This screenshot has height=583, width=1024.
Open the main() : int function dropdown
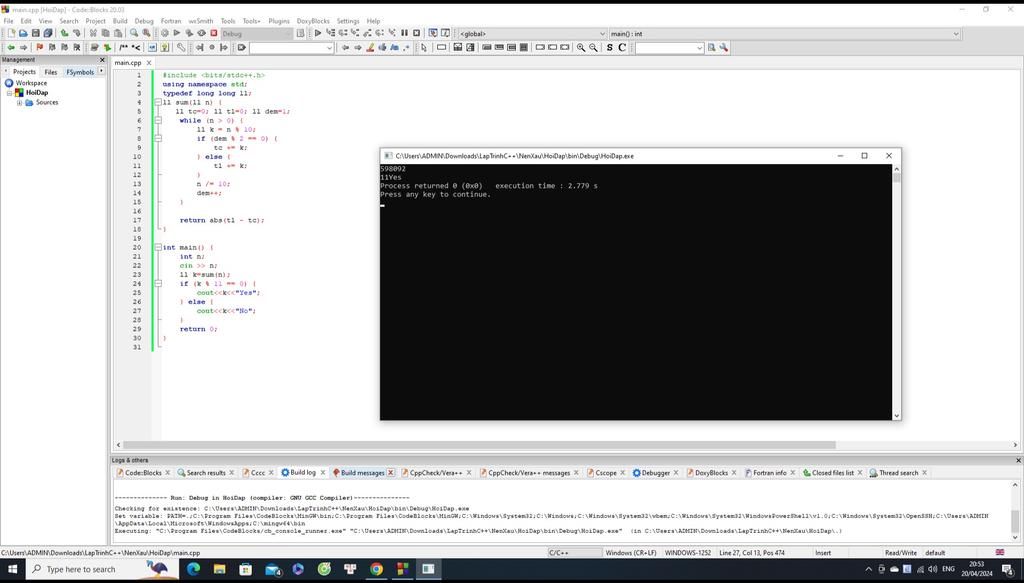pyautogui.click(x=784, y=34)
